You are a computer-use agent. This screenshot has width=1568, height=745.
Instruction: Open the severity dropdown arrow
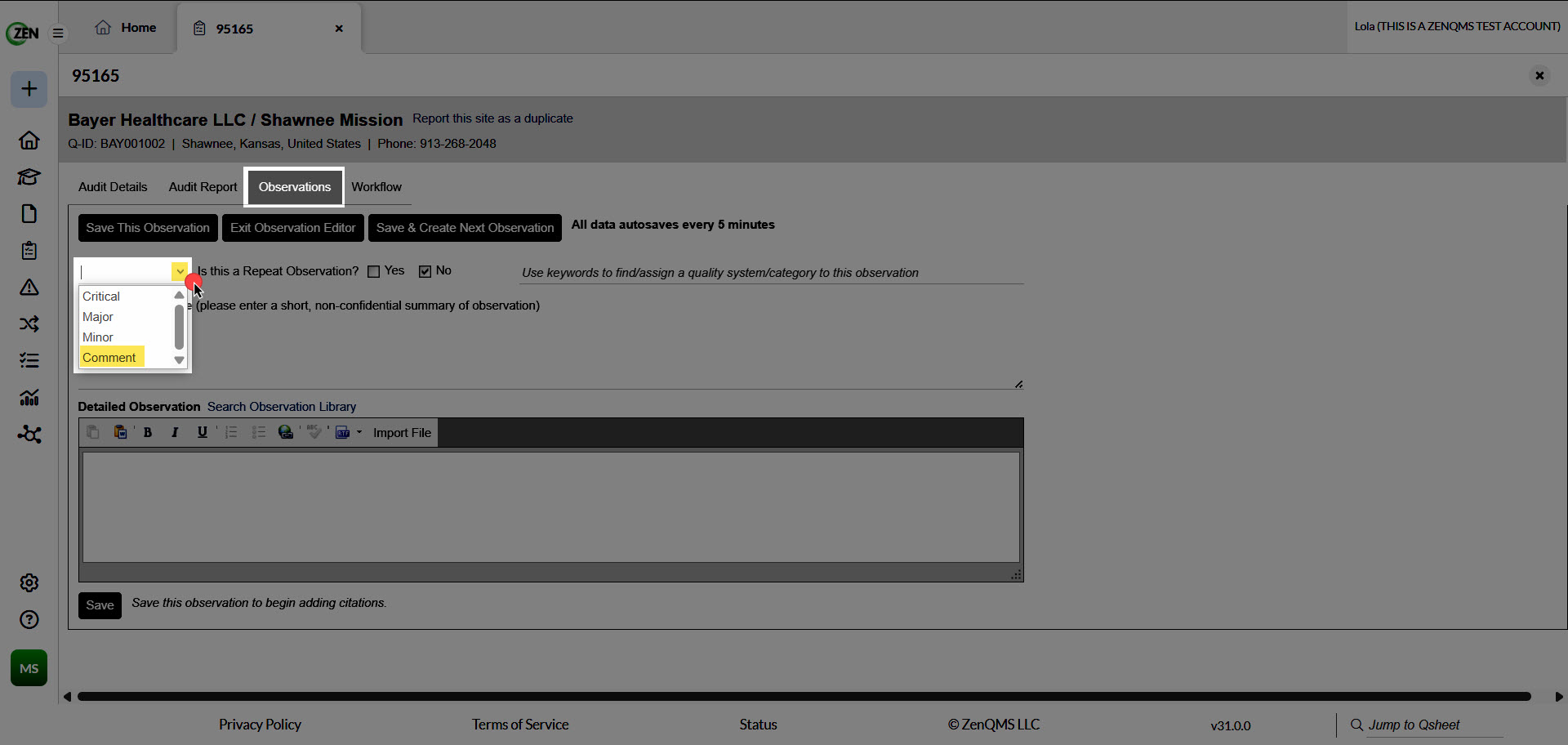(180, 271)
